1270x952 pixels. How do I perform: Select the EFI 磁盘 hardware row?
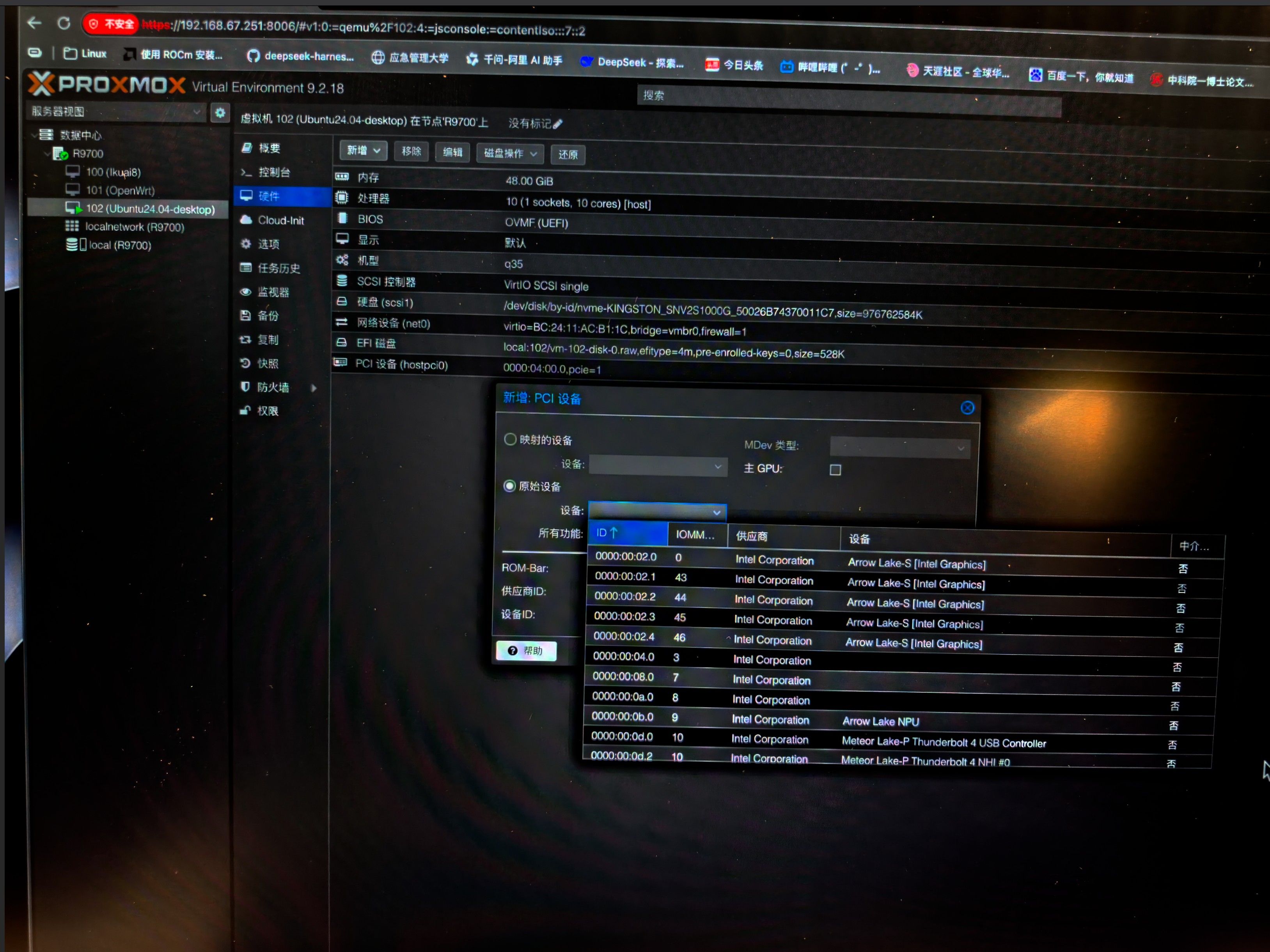point(801,350)
